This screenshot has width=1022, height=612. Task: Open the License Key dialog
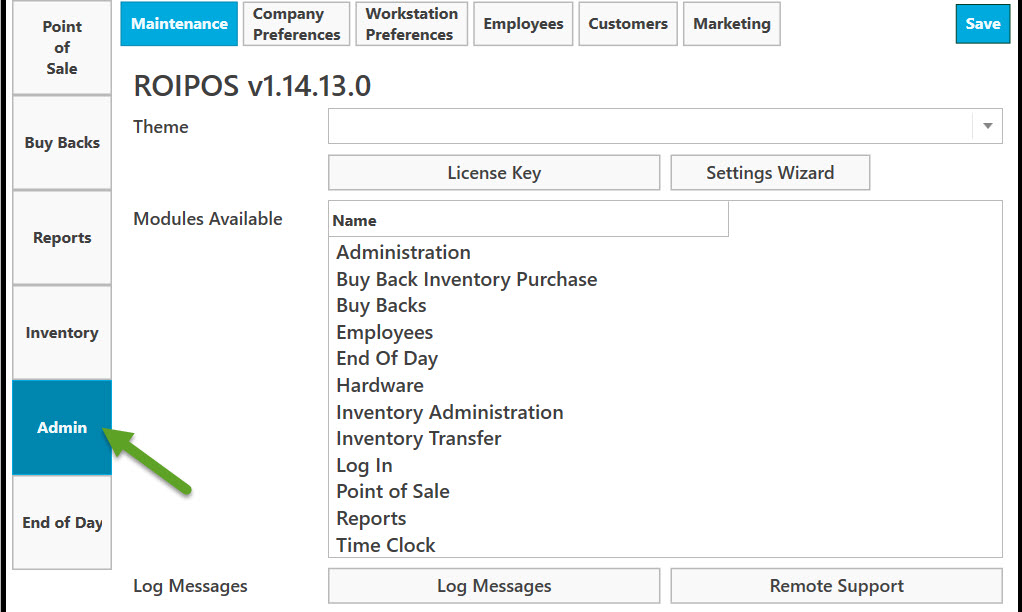point(494,173)
